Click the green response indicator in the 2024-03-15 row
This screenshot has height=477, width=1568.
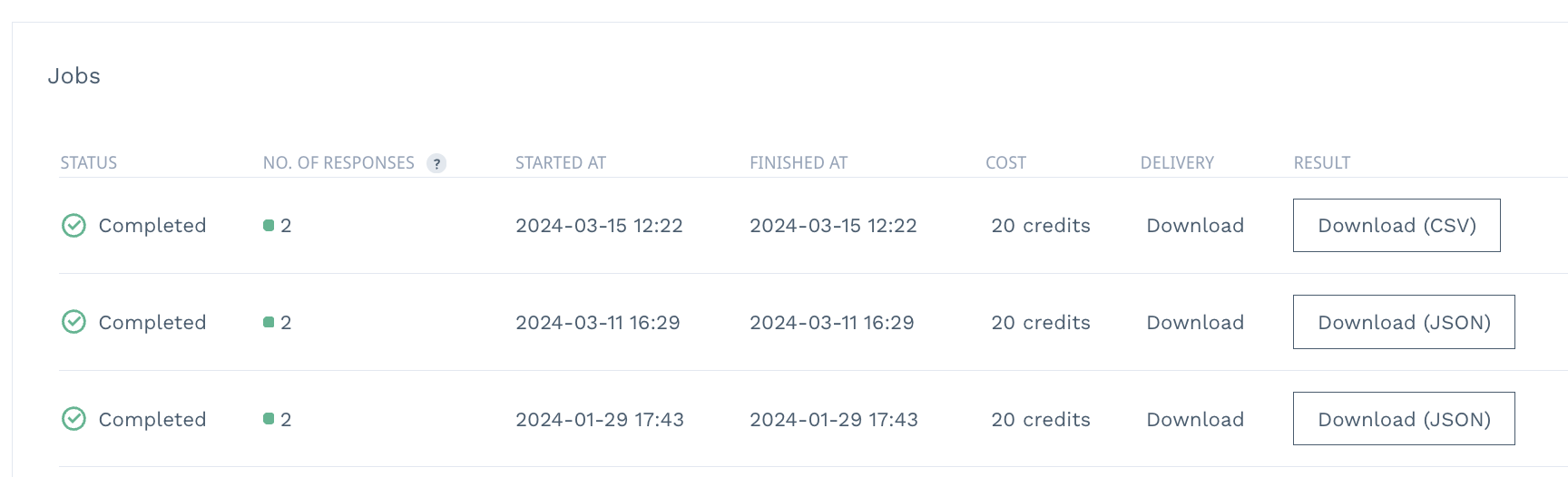pos(269,225)
